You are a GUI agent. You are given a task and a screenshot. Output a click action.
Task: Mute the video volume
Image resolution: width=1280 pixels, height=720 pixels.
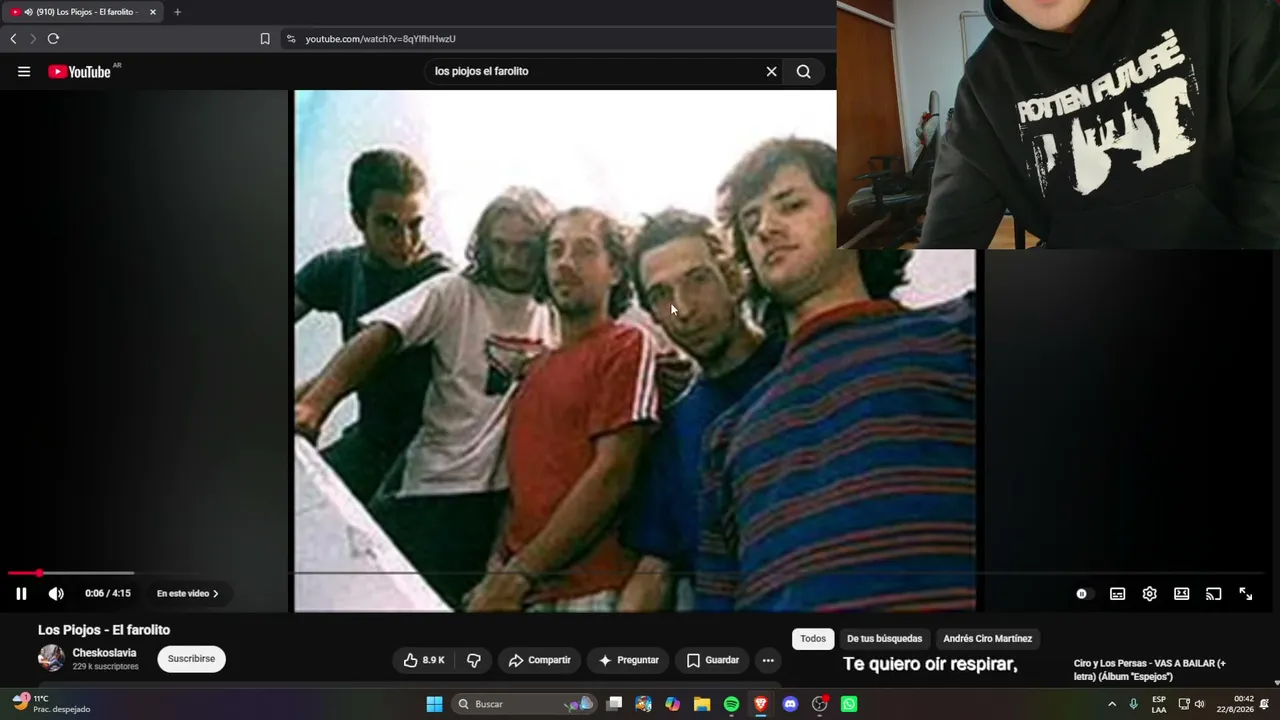pyautogui.click(x=56, y=594)
